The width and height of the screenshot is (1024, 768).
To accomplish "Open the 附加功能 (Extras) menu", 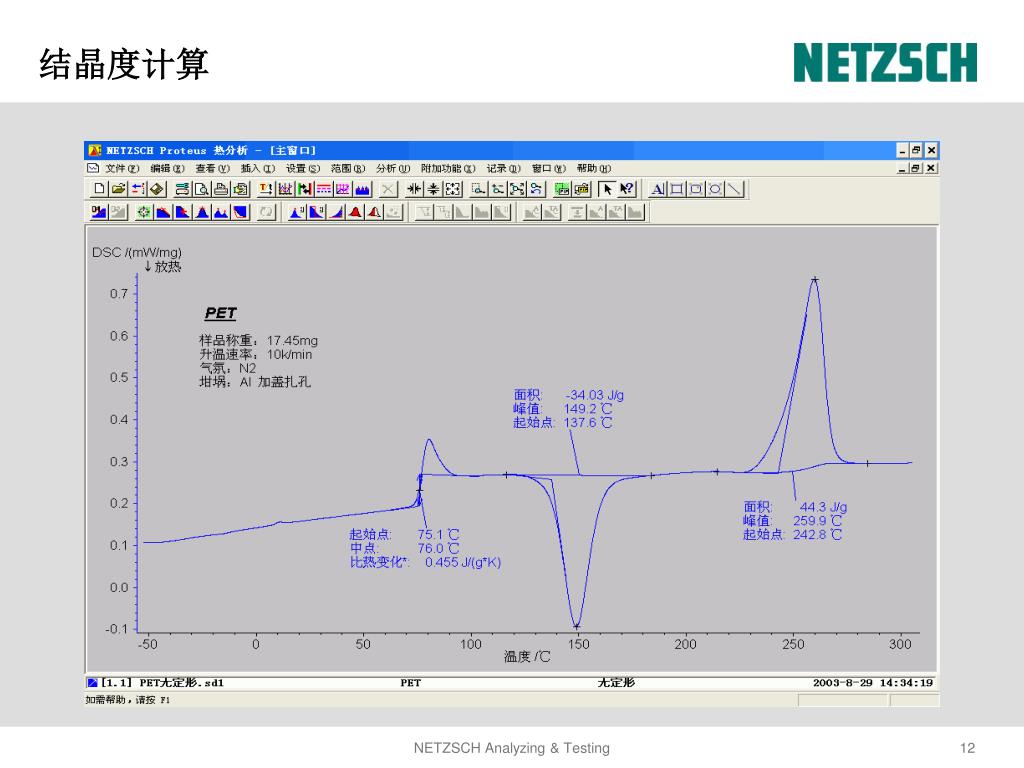I will click(448, 168).
